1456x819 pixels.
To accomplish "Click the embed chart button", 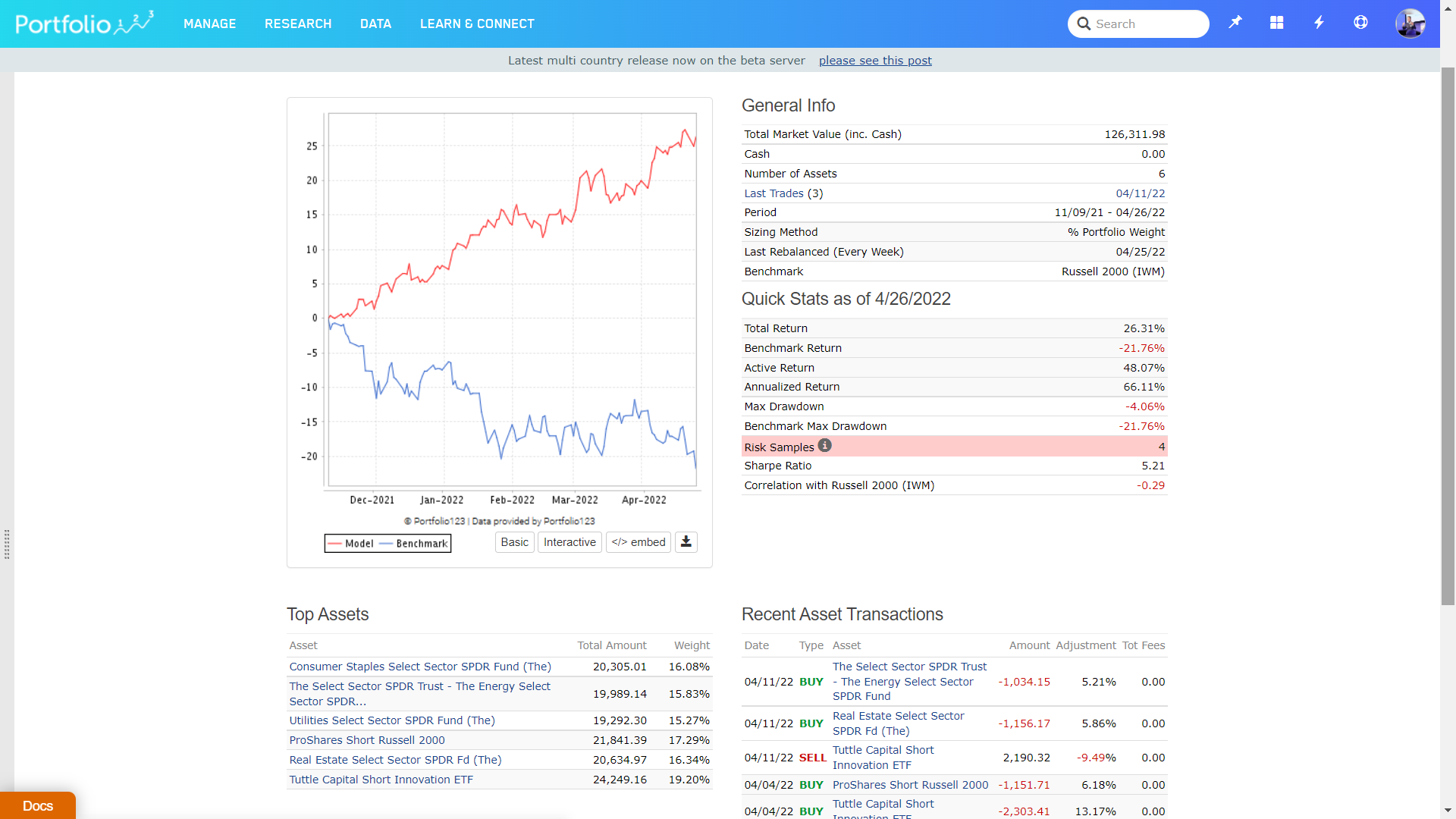I will pyautogui.click(x=639, y=542).
